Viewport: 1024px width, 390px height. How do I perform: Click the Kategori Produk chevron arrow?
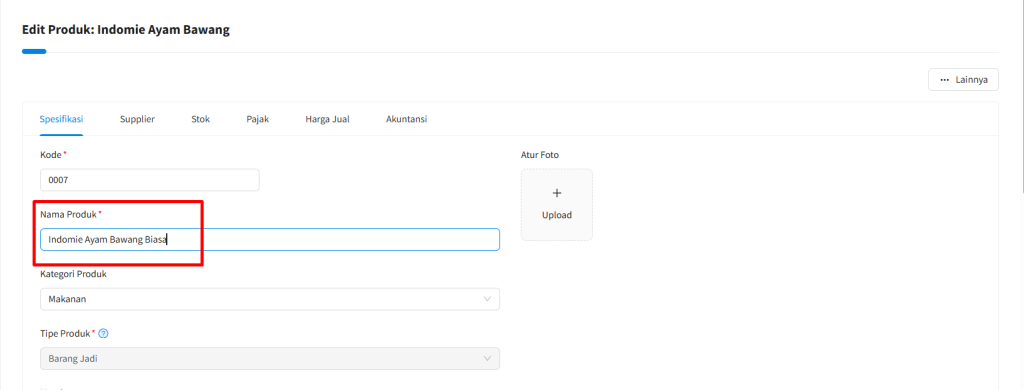click(x=487, y=299)
